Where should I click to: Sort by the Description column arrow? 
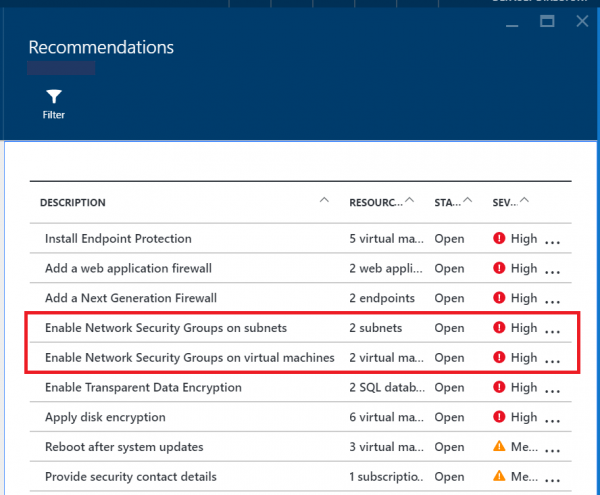323,201
